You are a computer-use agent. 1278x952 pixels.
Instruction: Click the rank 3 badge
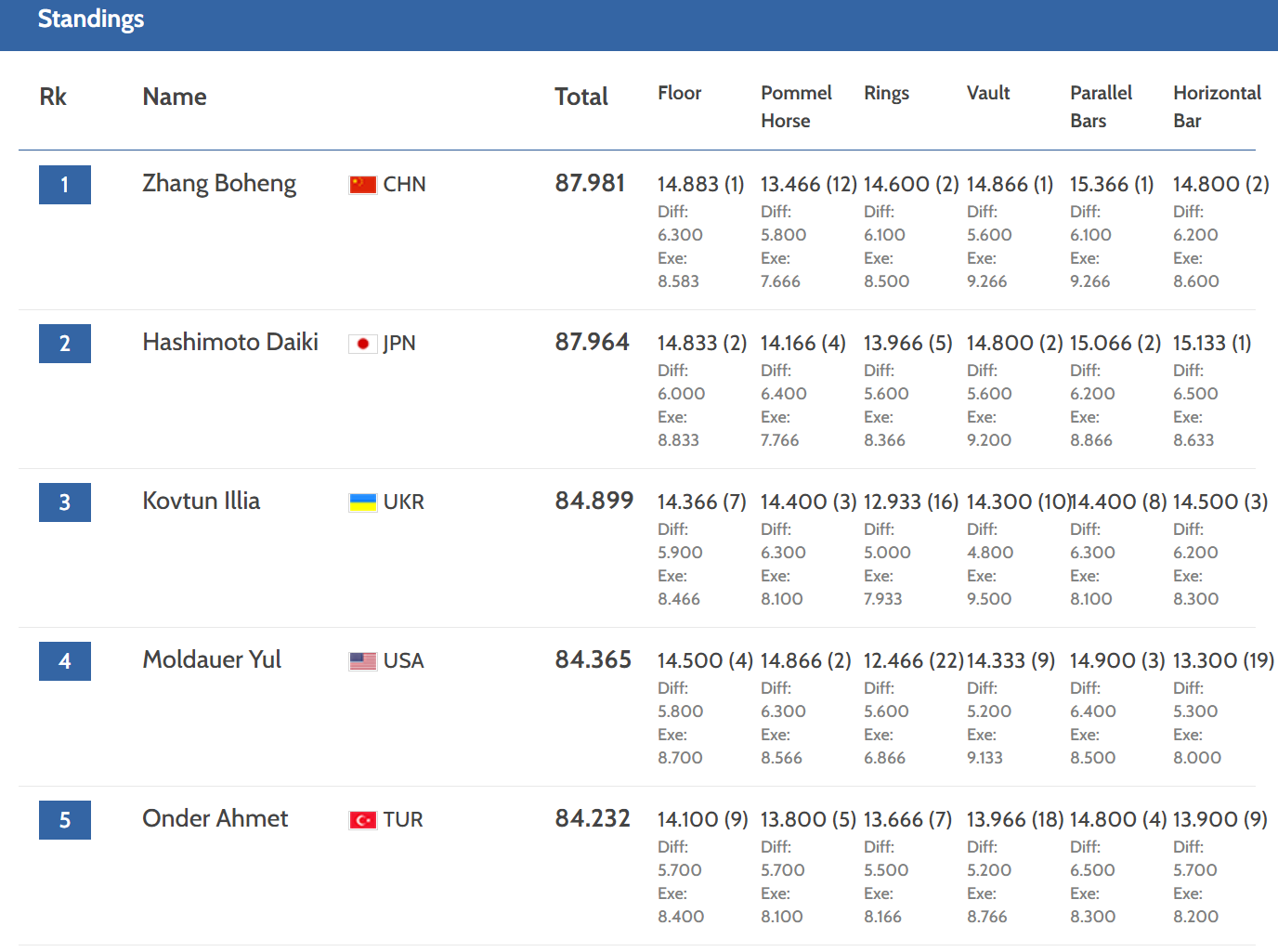(65, 502)
